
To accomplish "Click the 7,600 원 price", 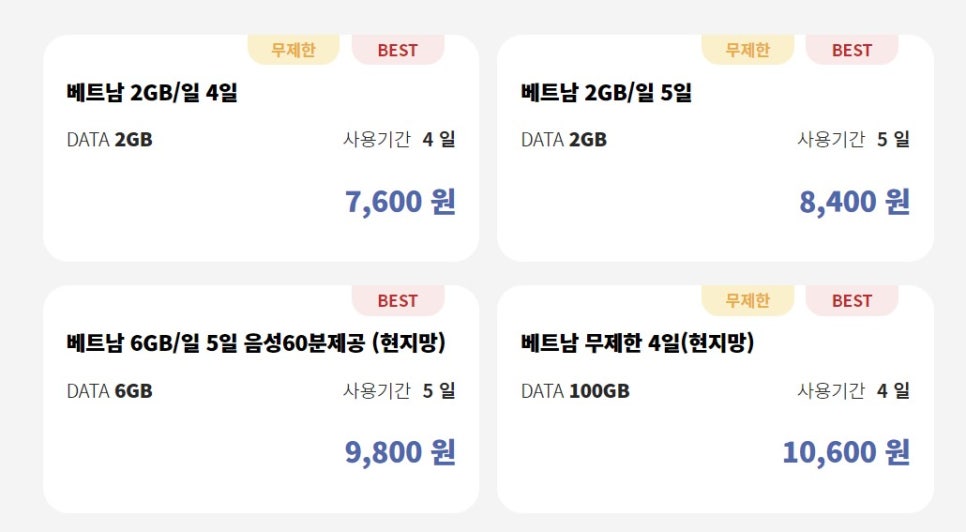I will 400,201.
